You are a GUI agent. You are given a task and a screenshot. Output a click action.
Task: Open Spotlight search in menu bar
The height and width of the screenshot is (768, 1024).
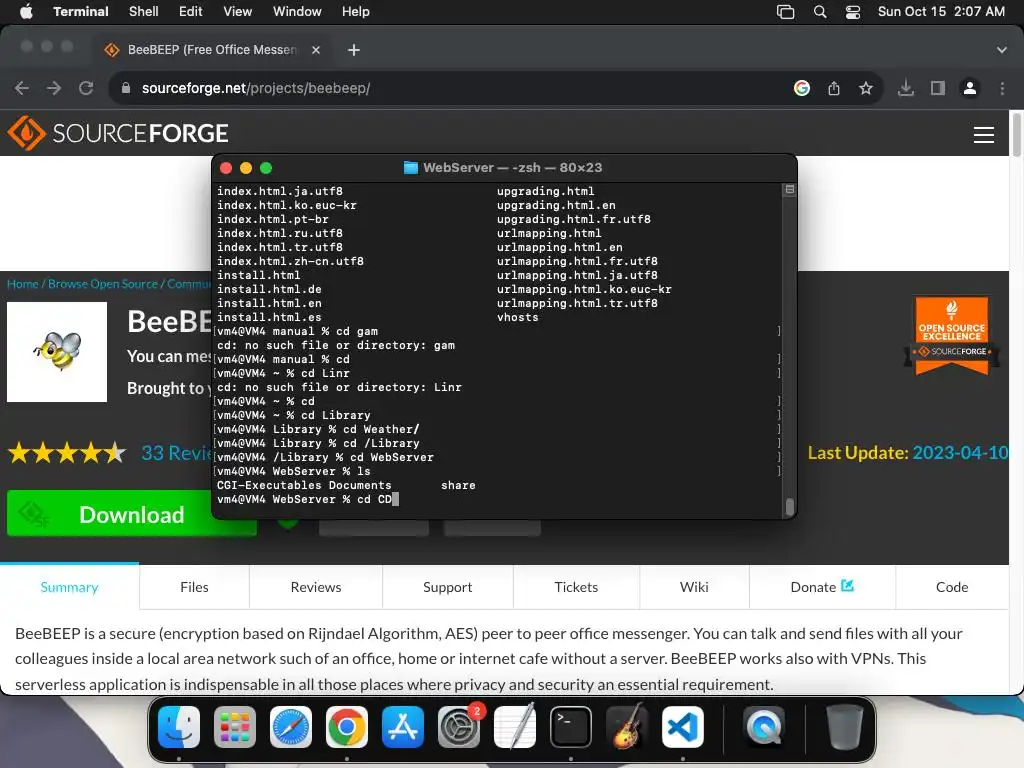[820, 12]
